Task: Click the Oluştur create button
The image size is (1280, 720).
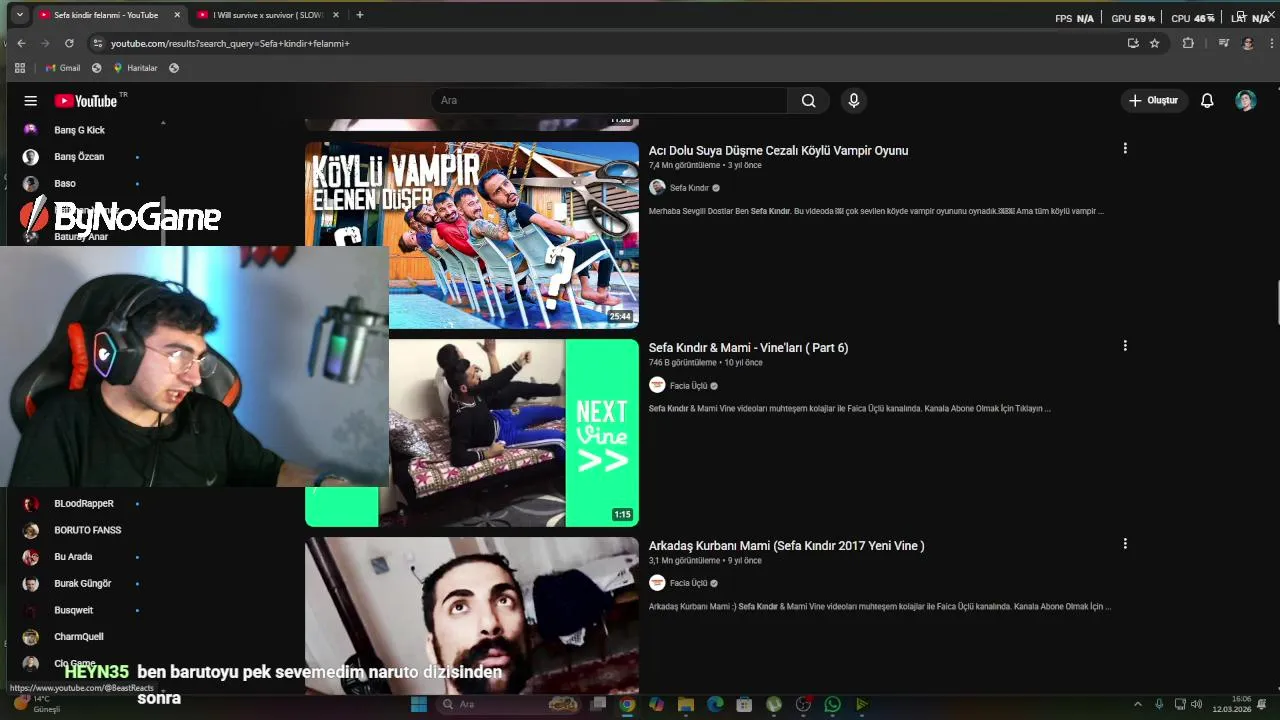Action: coord(1153,100)
